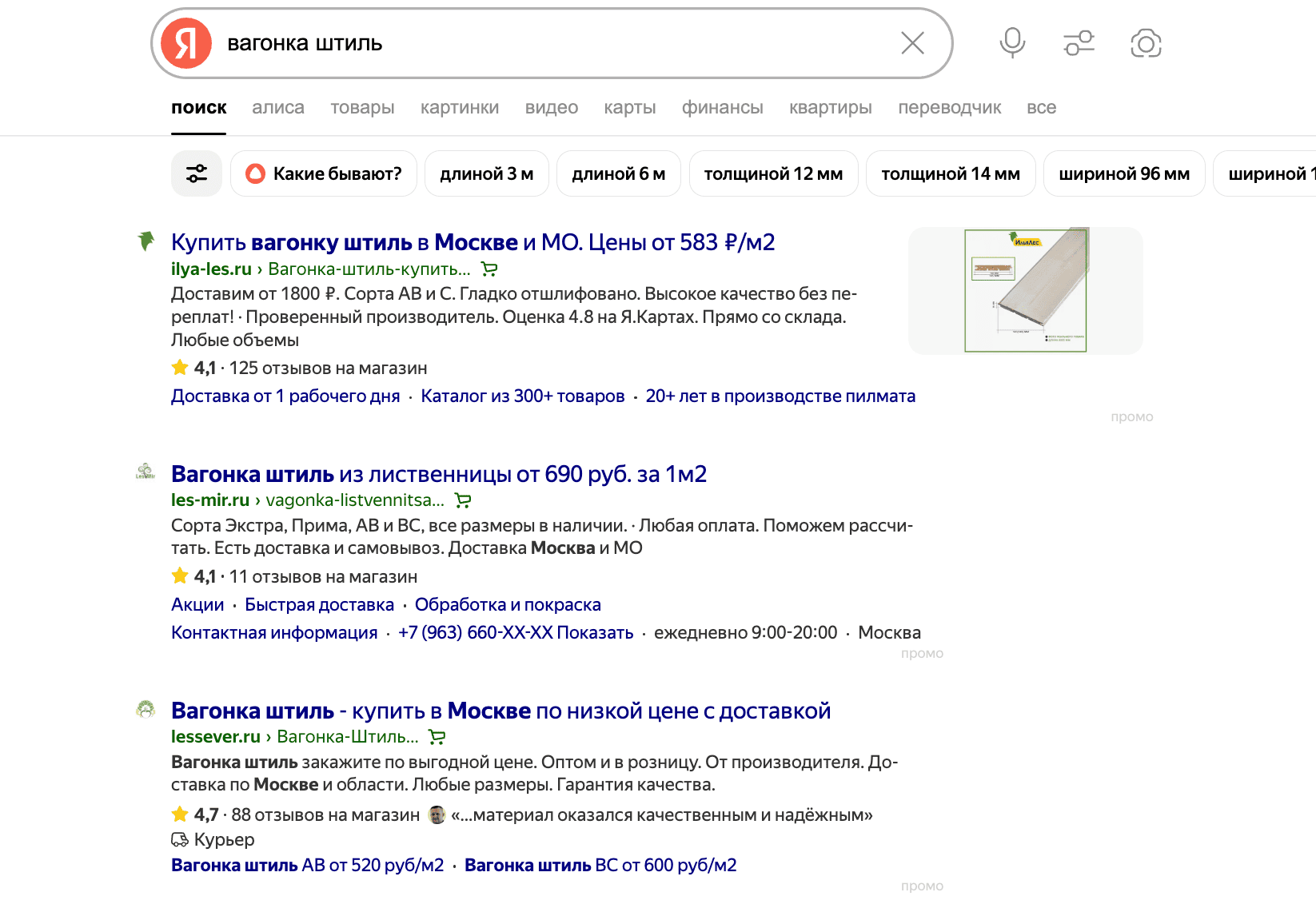Open the filters button in chip row
The image size is (1316, 916).
pos(197,173)
